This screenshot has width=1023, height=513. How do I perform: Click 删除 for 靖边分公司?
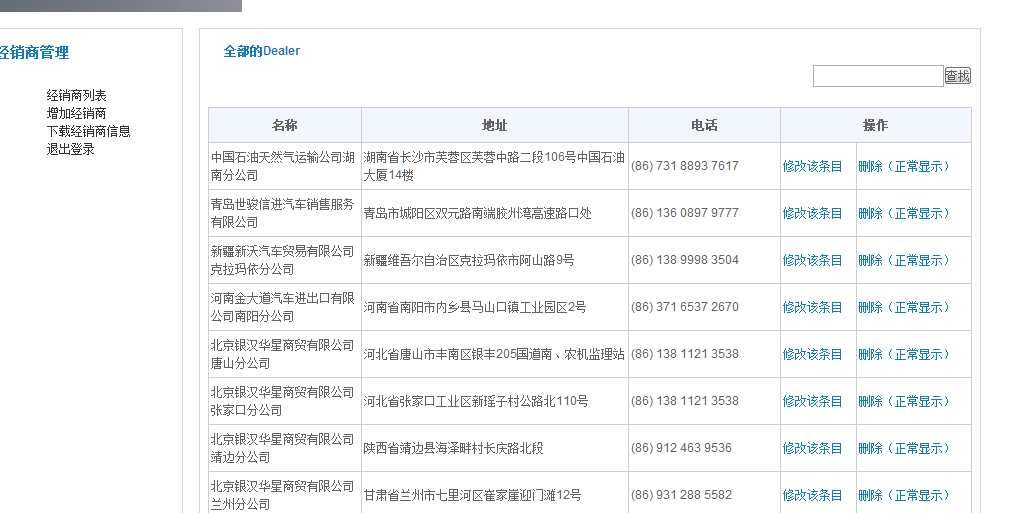(904, 448)
